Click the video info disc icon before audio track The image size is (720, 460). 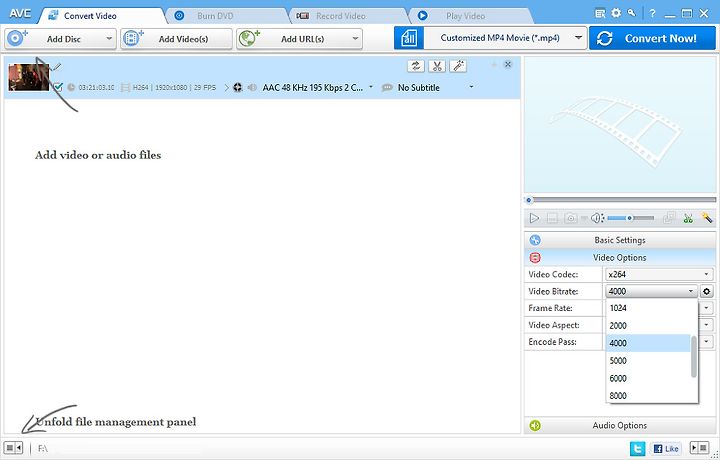tap(237, 87)
